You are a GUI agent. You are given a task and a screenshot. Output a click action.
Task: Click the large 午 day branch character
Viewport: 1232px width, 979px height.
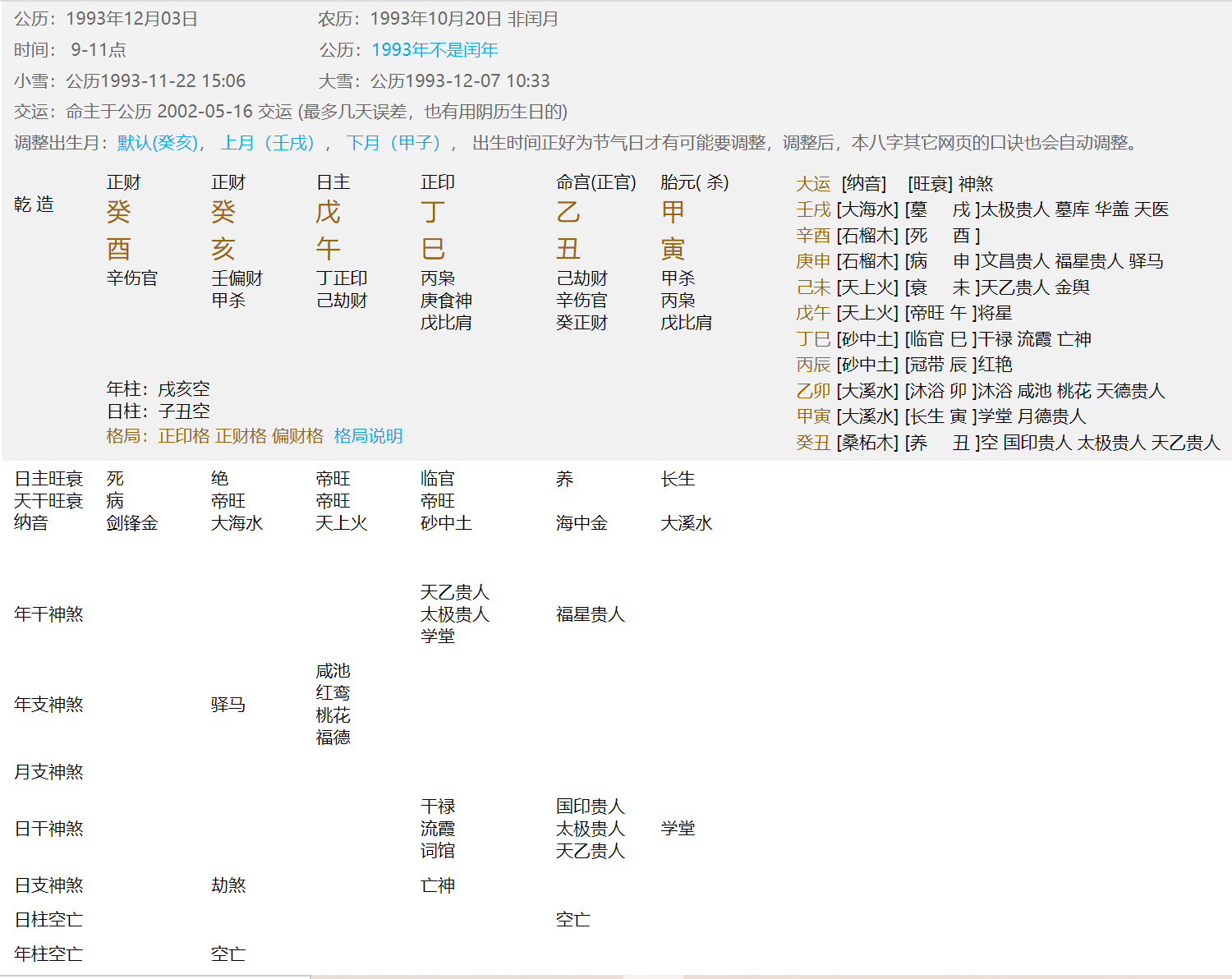point(329,249)
